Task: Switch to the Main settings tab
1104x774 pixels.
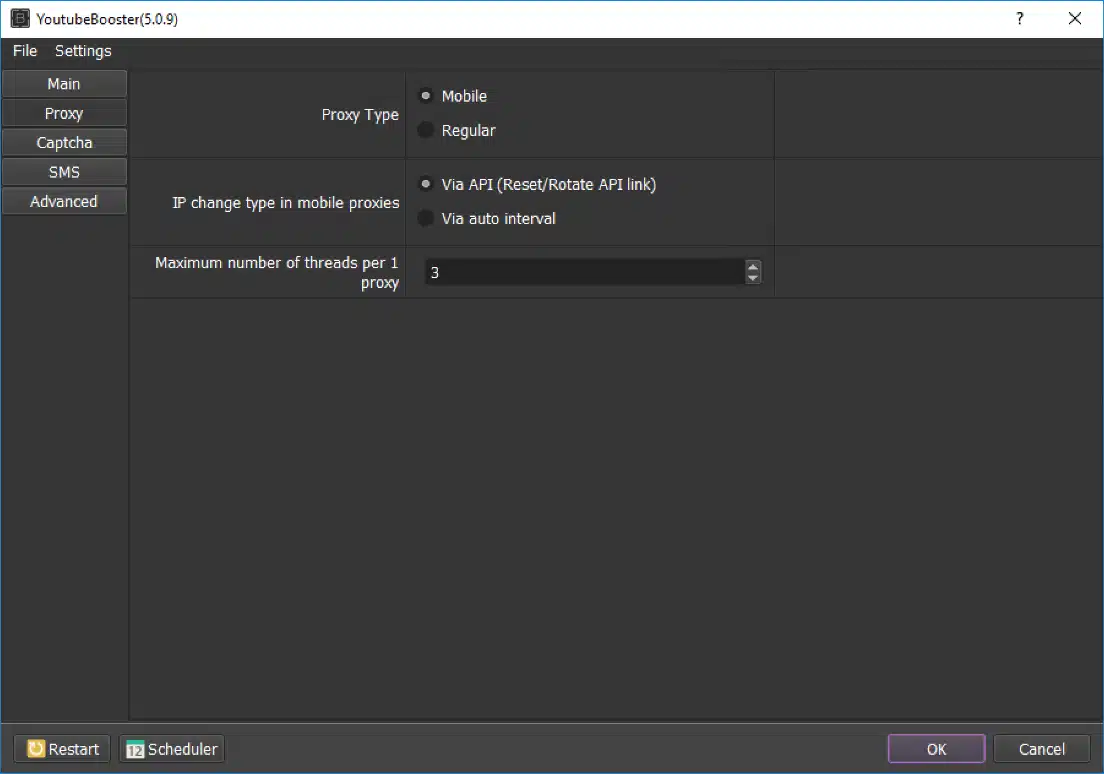Action: (x=64, y=84)
